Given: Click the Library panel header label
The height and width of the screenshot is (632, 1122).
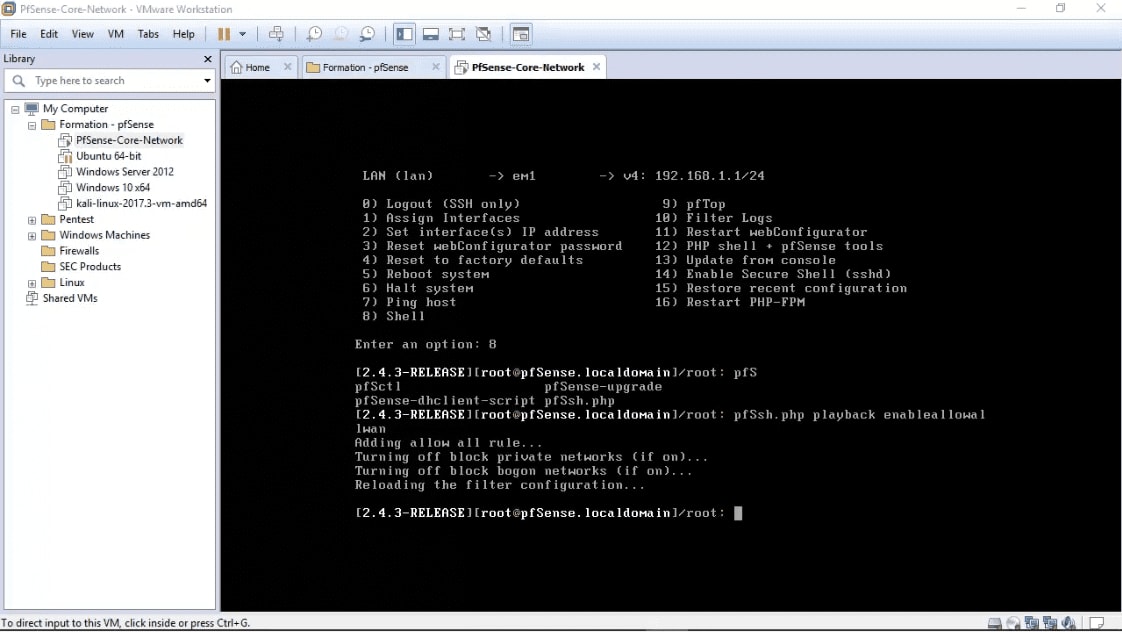Looking at the screenshot, I should (x=19, y=59).
